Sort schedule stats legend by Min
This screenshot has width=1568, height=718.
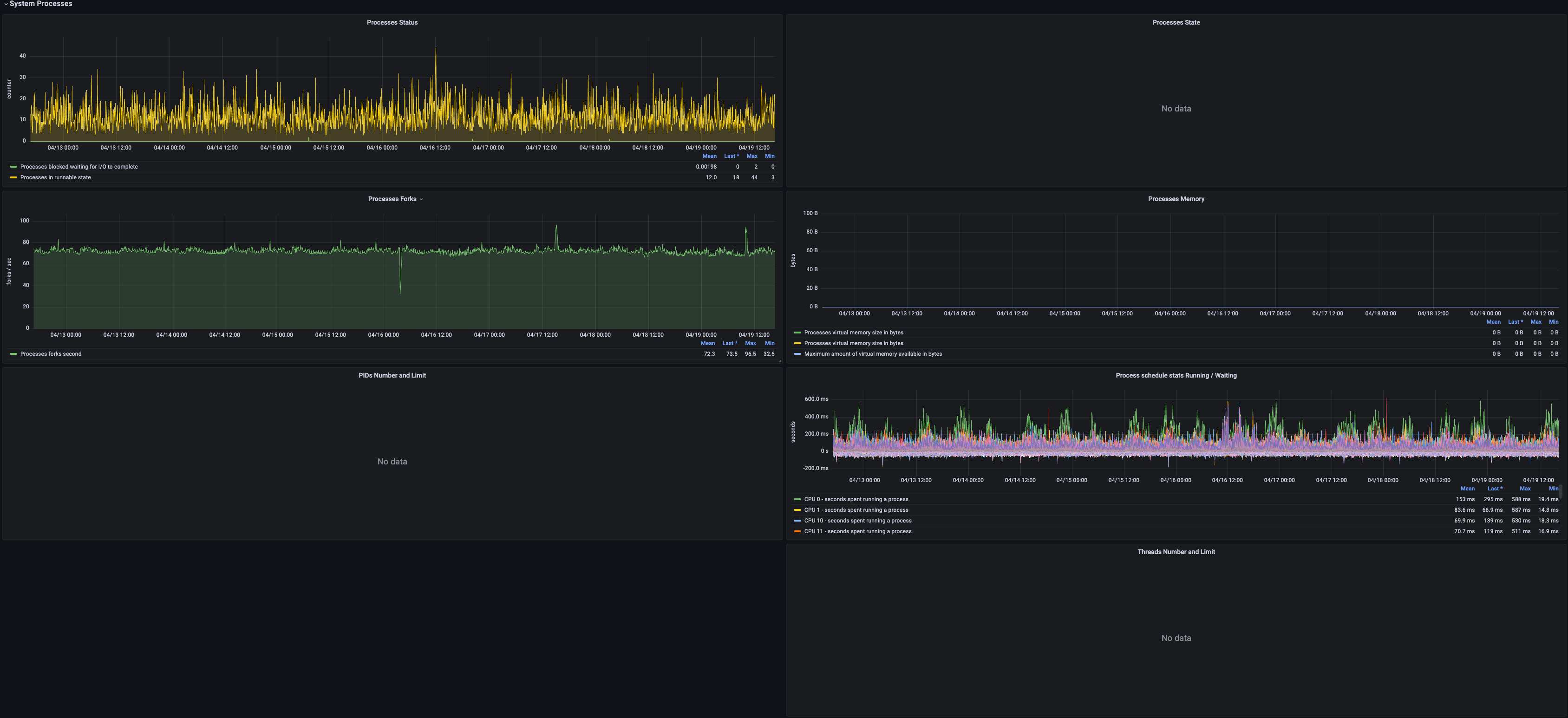tap(1554, 489)
